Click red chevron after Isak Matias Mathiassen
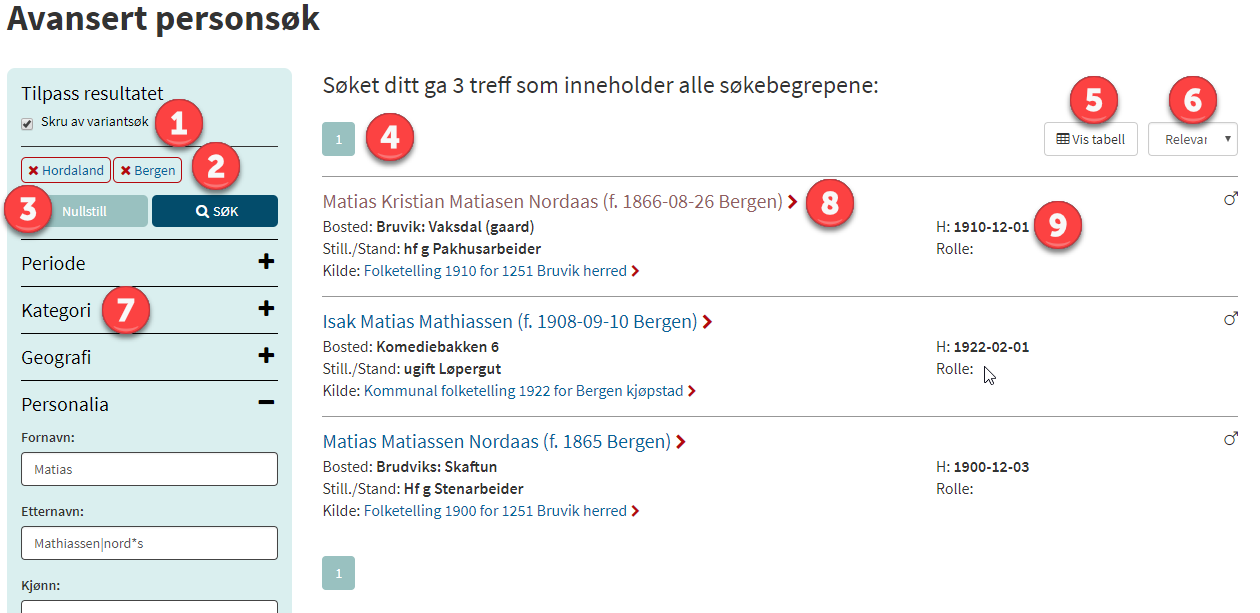Image resolution: width=1260 pixels, height=613 pixels. (x=707, y=322)
